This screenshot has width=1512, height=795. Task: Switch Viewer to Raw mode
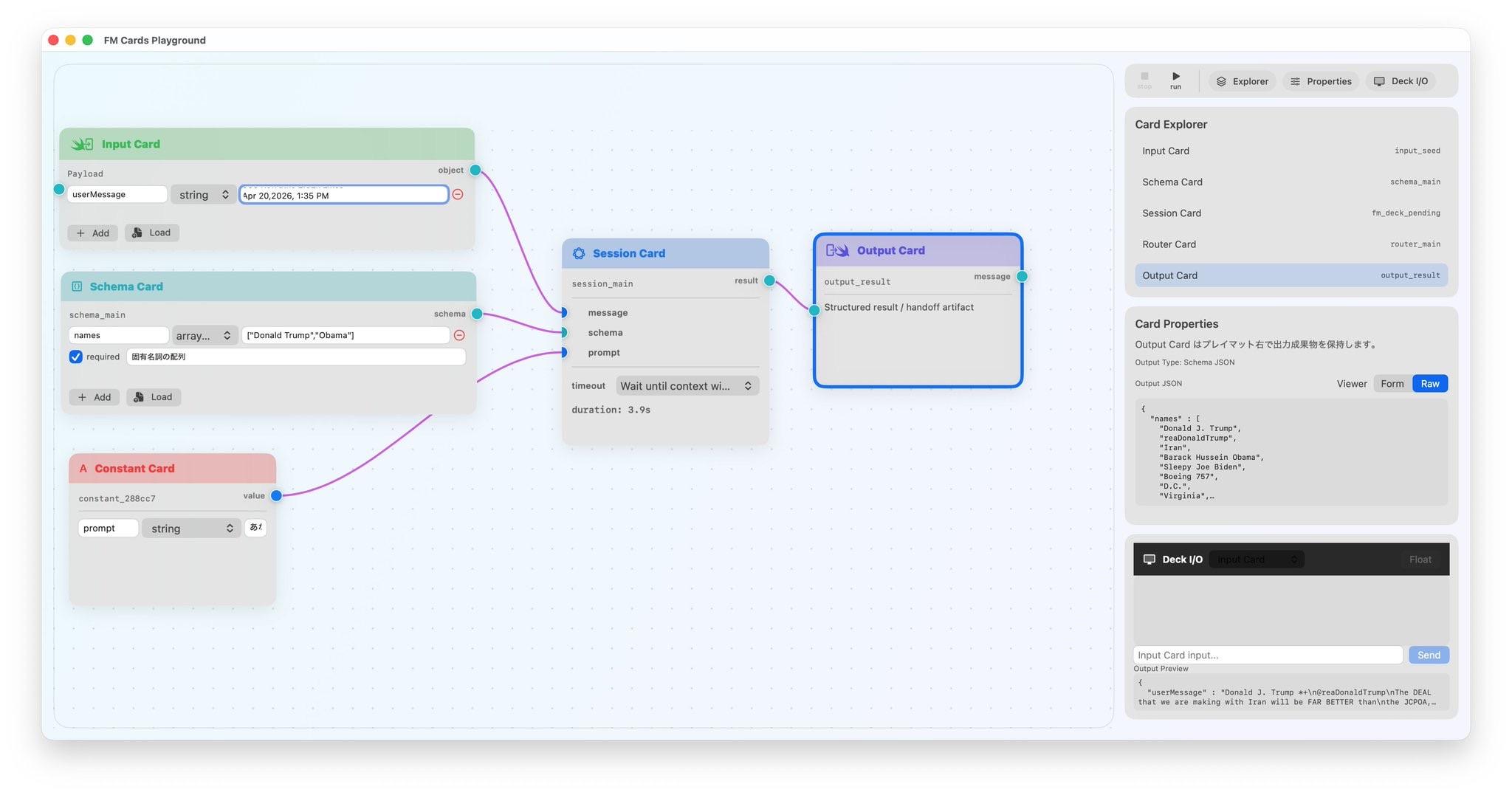[x=1429, y=384]
